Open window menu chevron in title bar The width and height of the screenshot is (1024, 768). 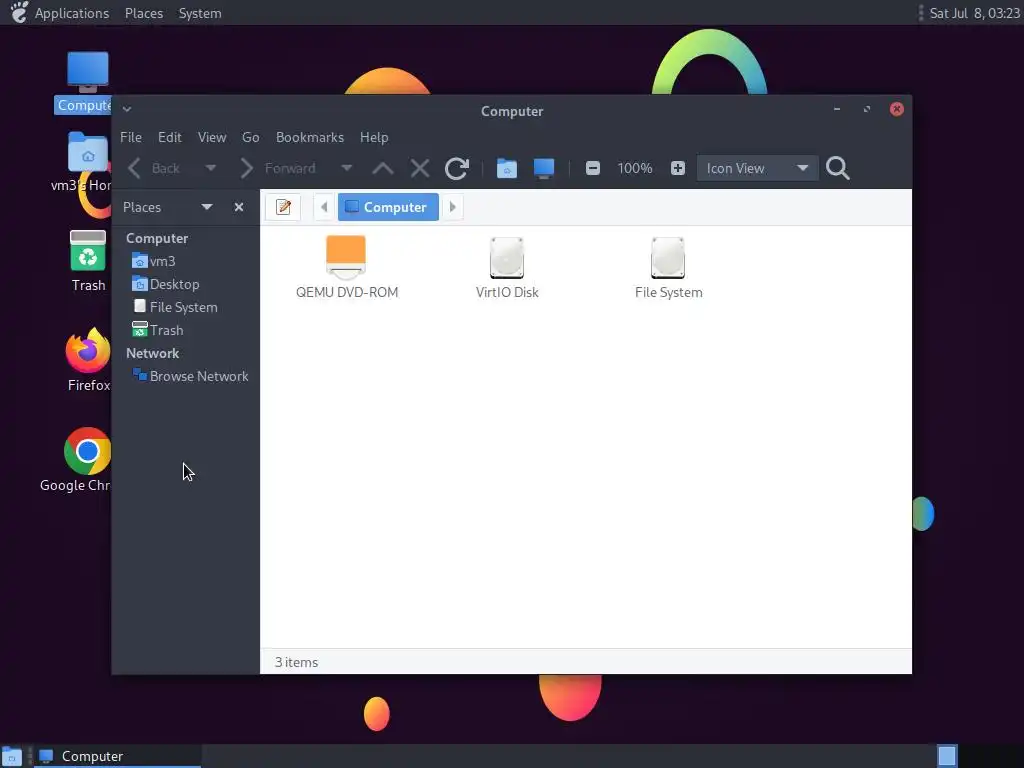click(x=127, y=109)
